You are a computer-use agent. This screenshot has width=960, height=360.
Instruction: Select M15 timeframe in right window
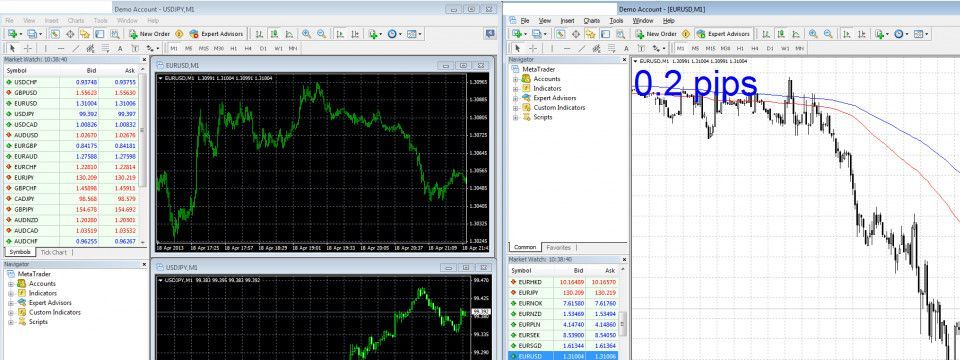(710, 48)
